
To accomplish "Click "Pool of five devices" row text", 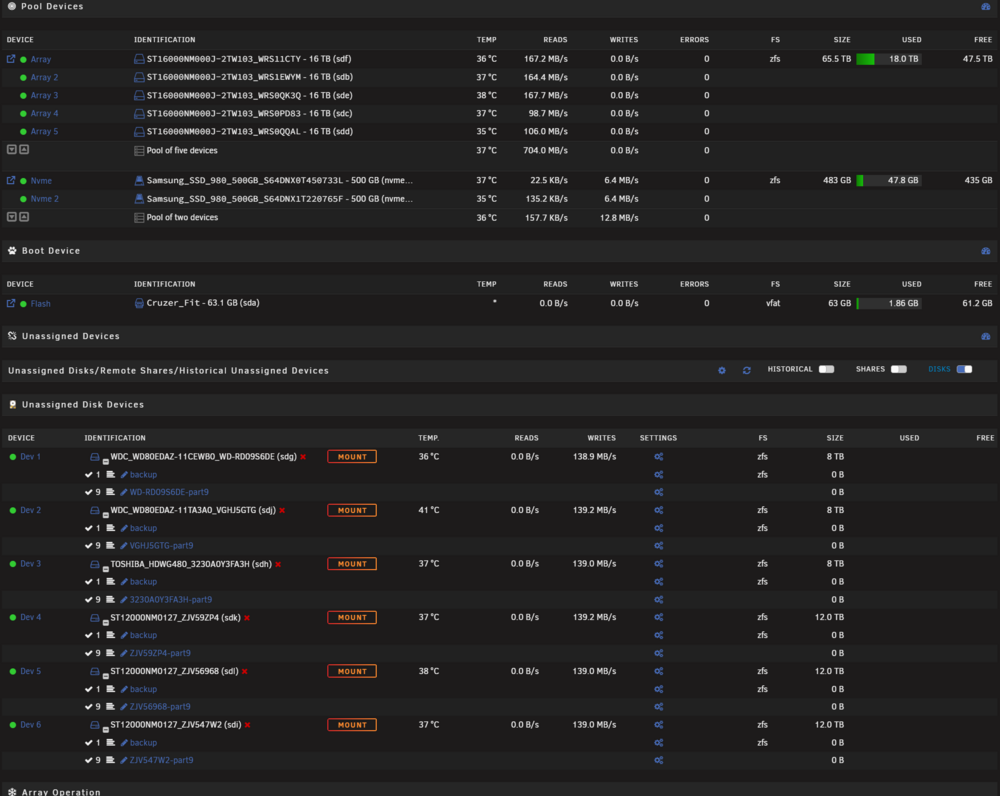I will tap(182, 151).
